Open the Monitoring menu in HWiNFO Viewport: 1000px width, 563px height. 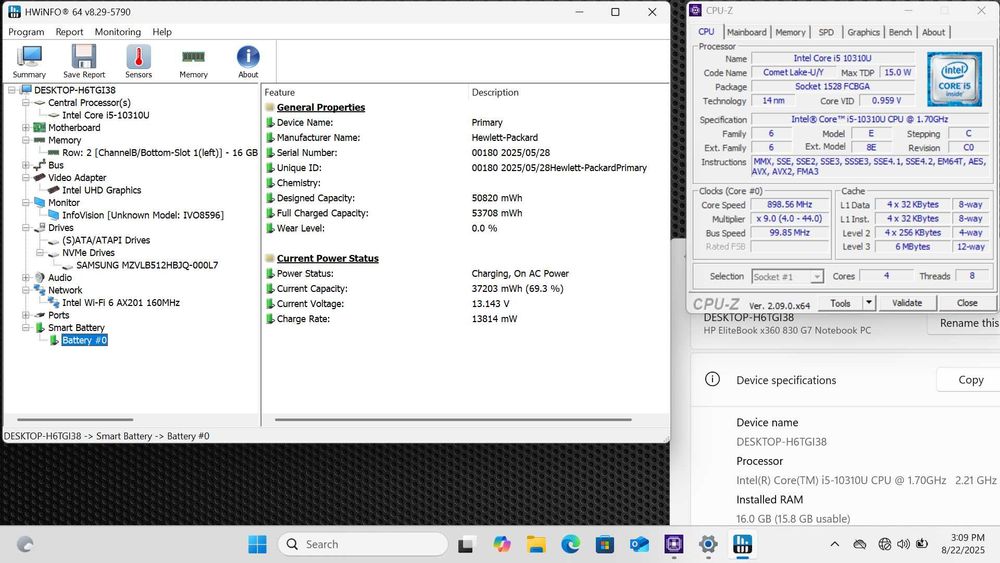pyautogui.click(x=117, y=32)
